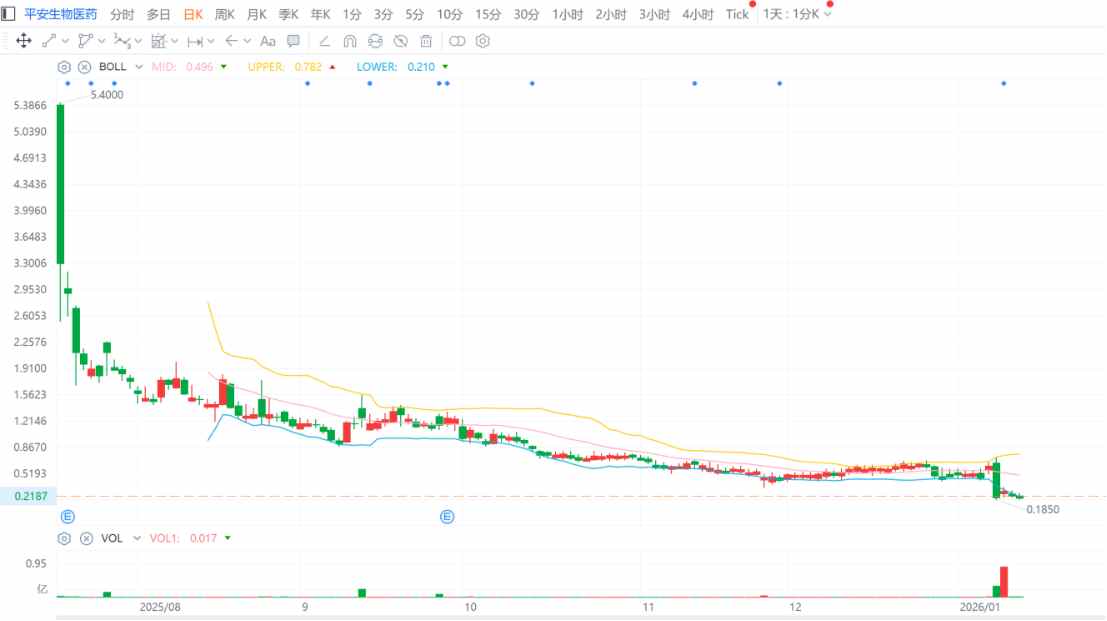This screenshot has height=621, width=1107.
Task: Click the eraser/pencil edit icon
Action: [324, 41]
